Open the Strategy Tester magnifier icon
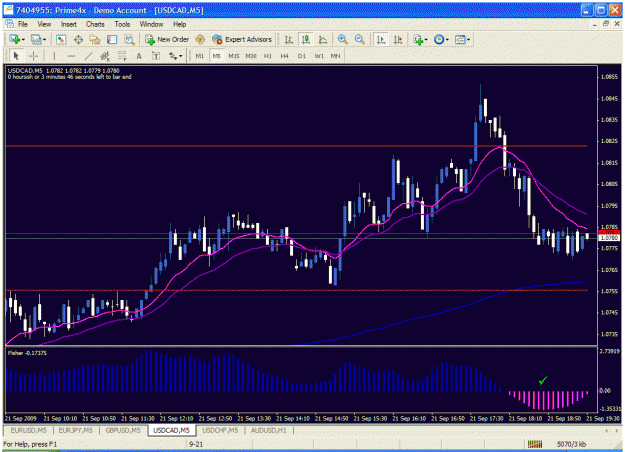 coord(129,39)
